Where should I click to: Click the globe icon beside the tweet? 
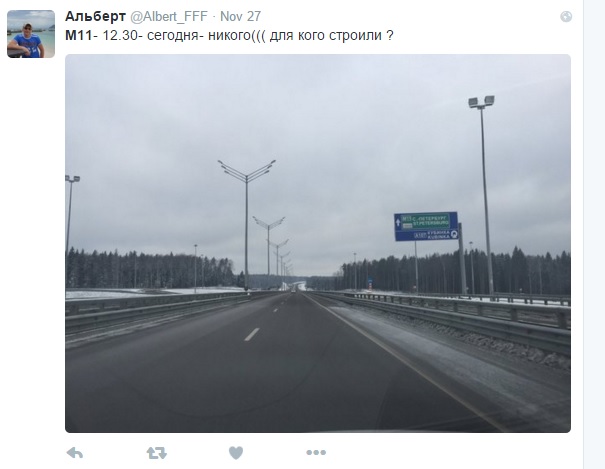(566, 17)
